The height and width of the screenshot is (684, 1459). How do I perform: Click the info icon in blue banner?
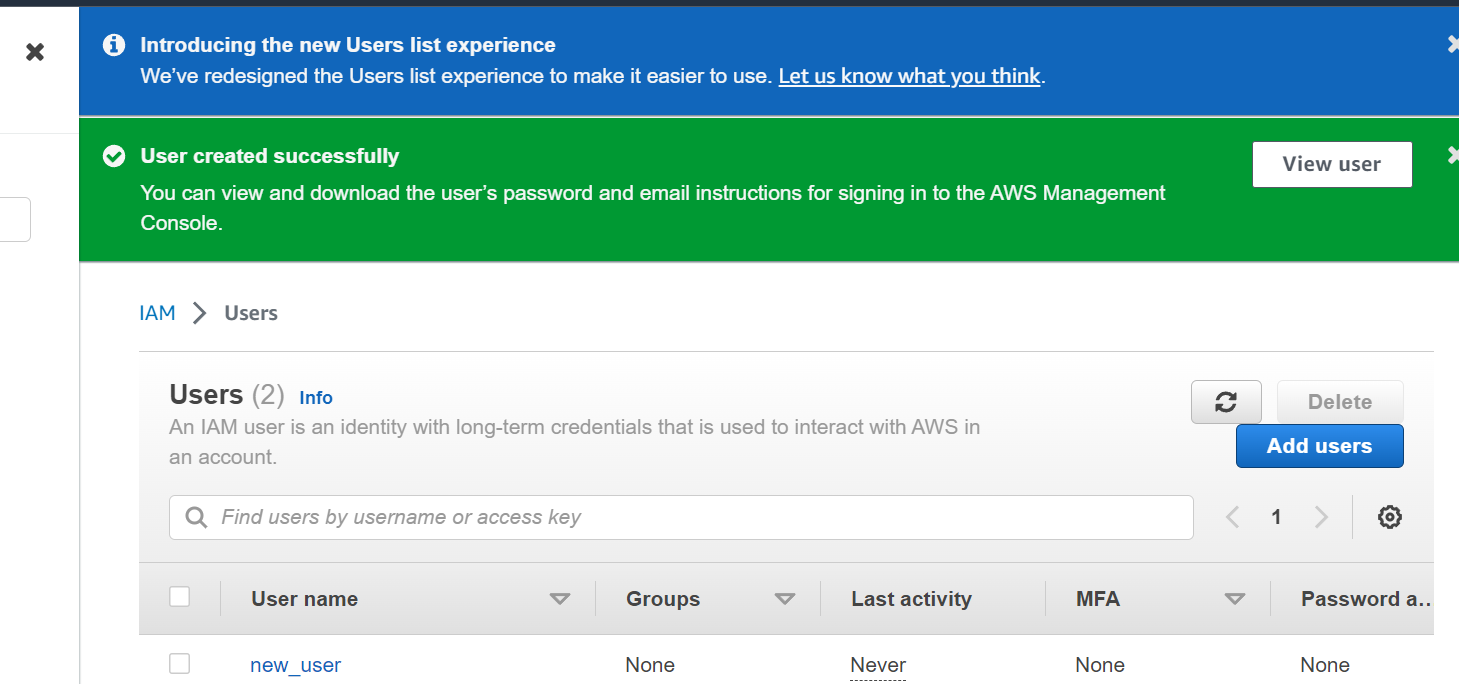pos(114,45)
